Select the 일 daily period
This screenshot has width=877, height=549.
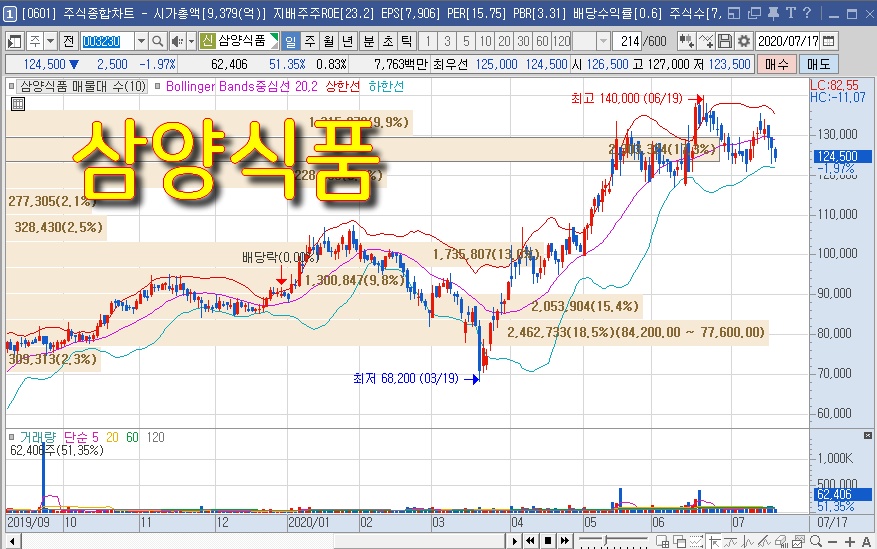291,41
